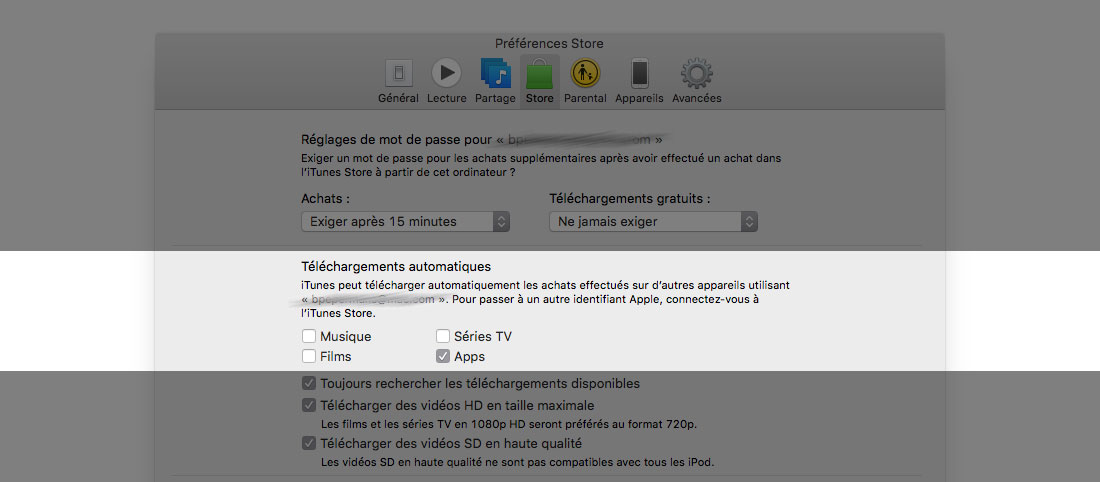Click the Téléchargements gratuits : label
Viewport: 1100px width, 482px height.
click(x=630, y=199)
